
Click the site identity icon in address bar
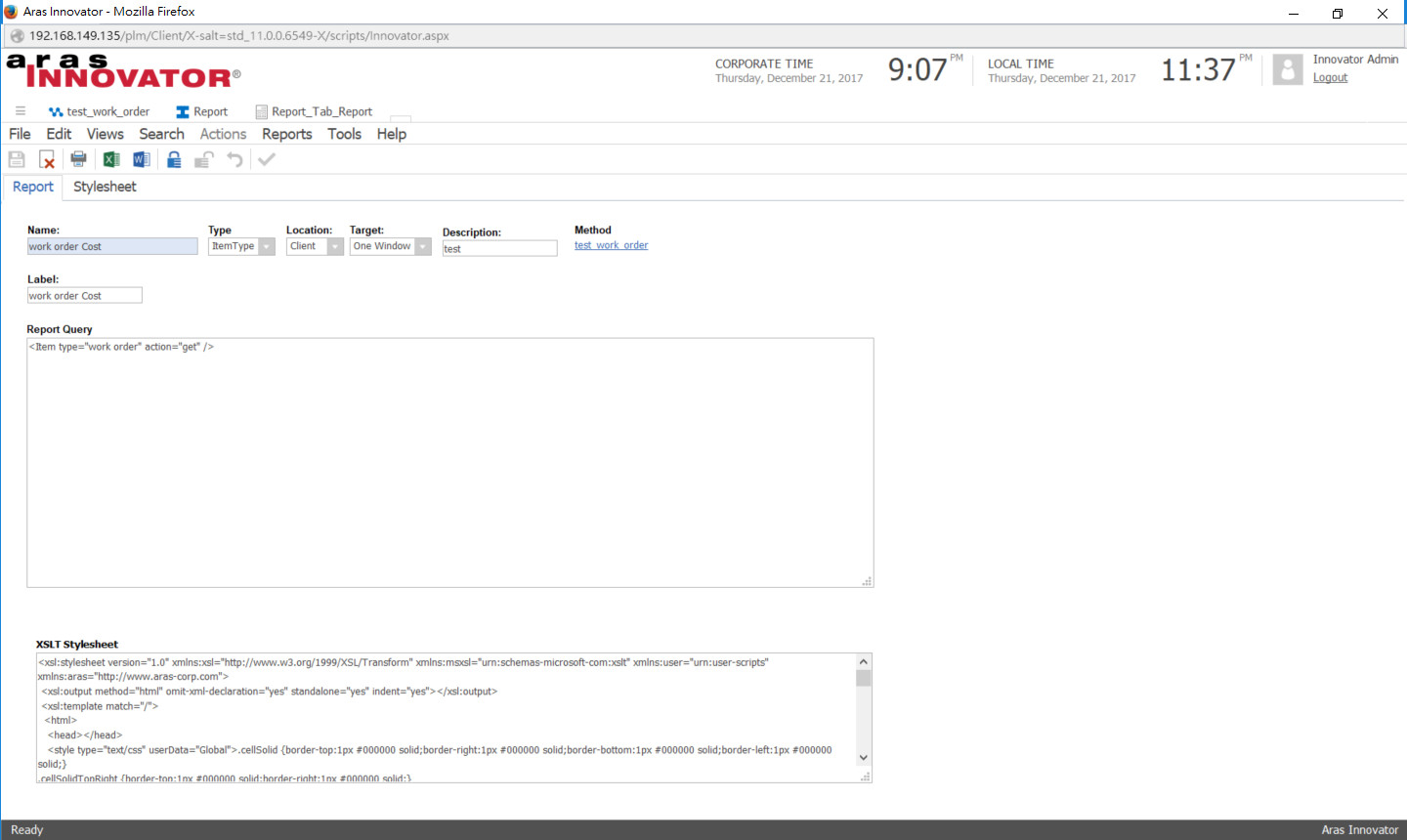pyautogui.click(x=17, y=36)
